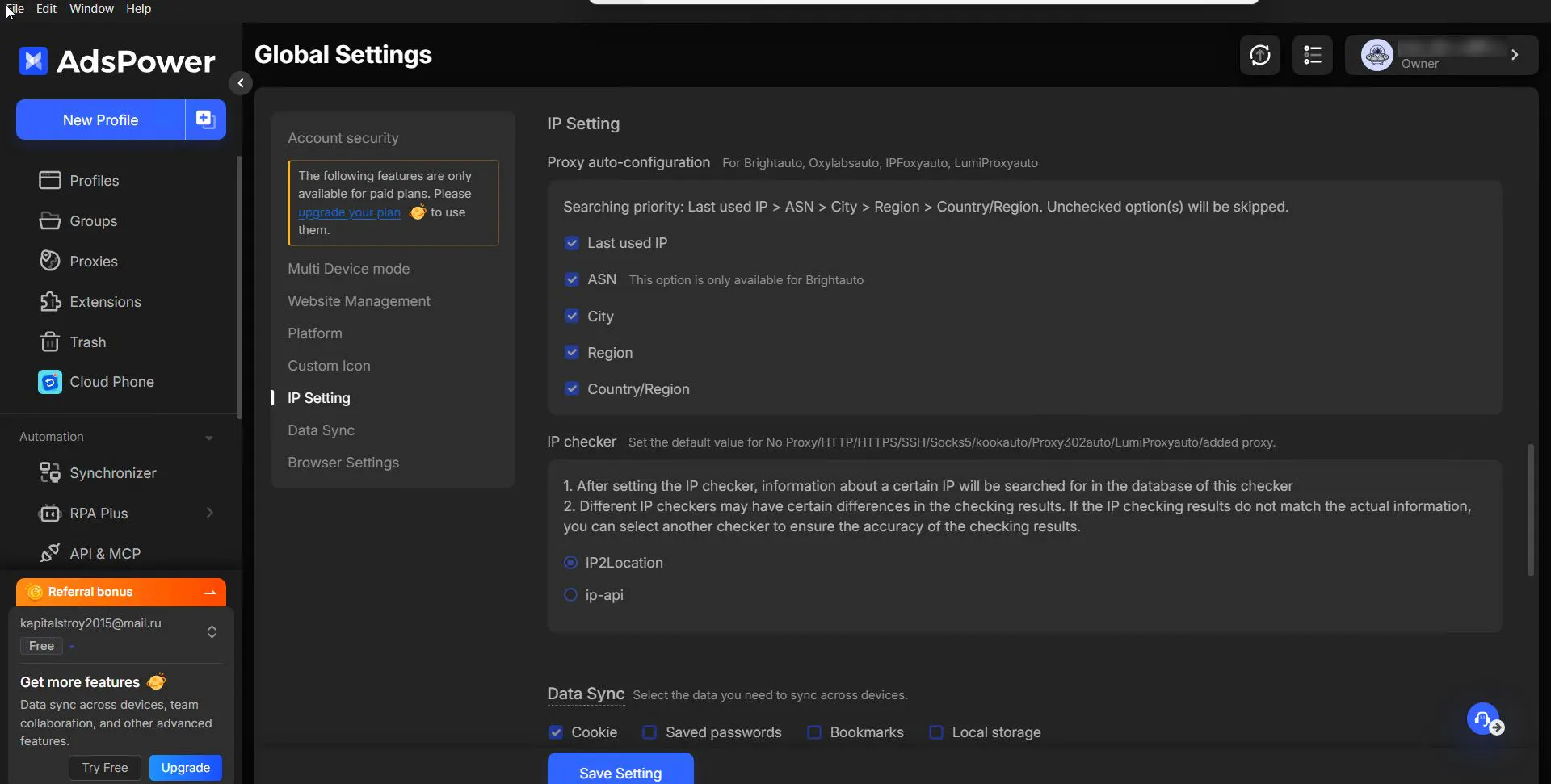Collapse the sidebar with the arrow button
The image size is (1551, 784).
(x=240, y=82)
